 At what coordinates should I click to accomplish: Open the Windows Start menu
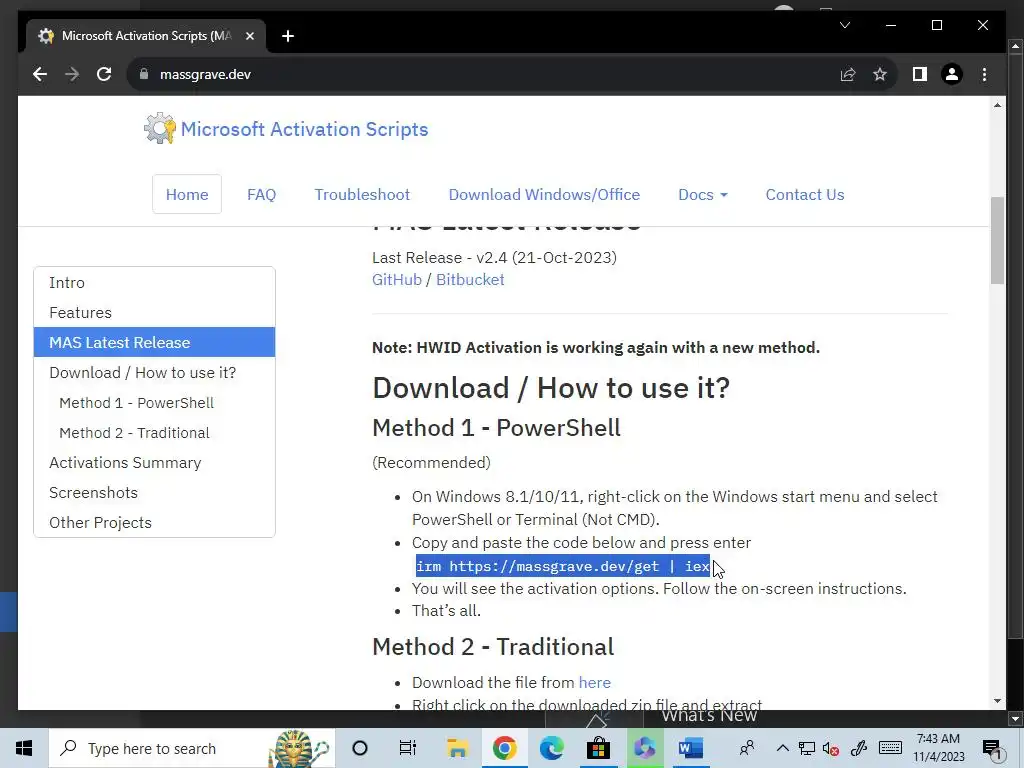24,748
